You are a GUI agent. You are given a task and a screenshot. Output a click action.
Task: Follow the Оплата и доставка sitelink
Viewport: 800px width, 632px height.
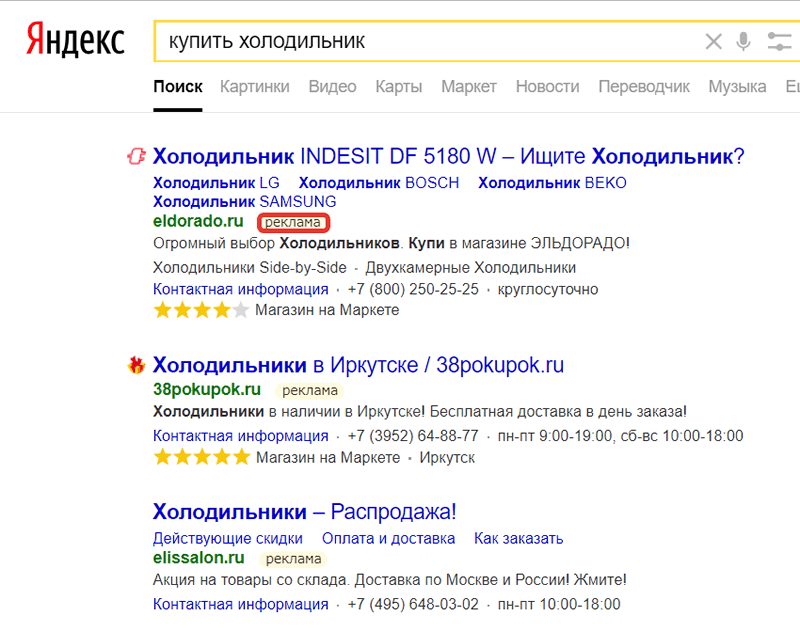click(388, 539)
